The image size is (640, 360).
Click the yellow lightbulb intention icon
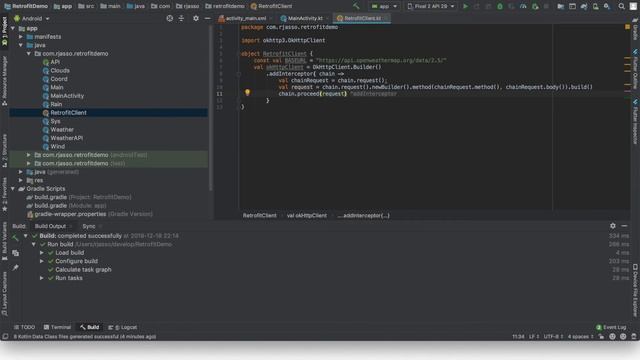tap(247, 93)
